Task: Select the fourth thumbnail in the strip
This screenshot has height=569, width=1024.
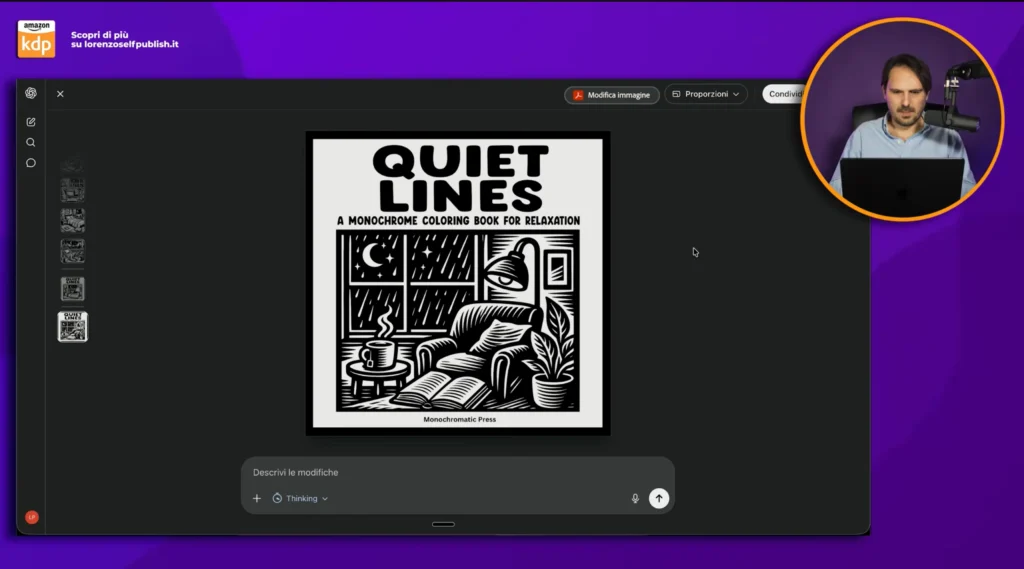Action: 72,251
